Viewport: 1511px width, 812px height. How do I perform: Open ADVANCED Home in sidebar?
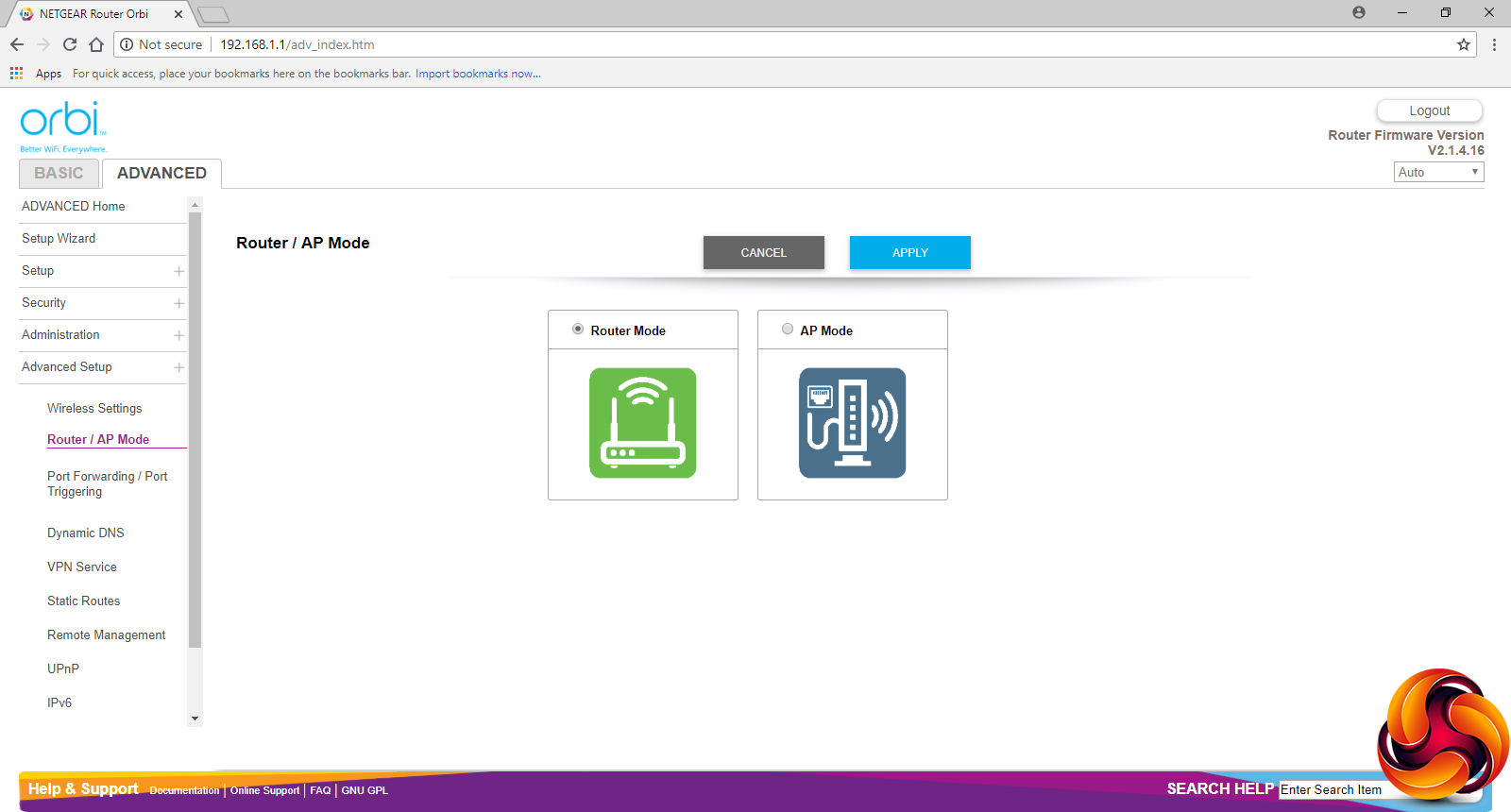[x=74, y=207]
